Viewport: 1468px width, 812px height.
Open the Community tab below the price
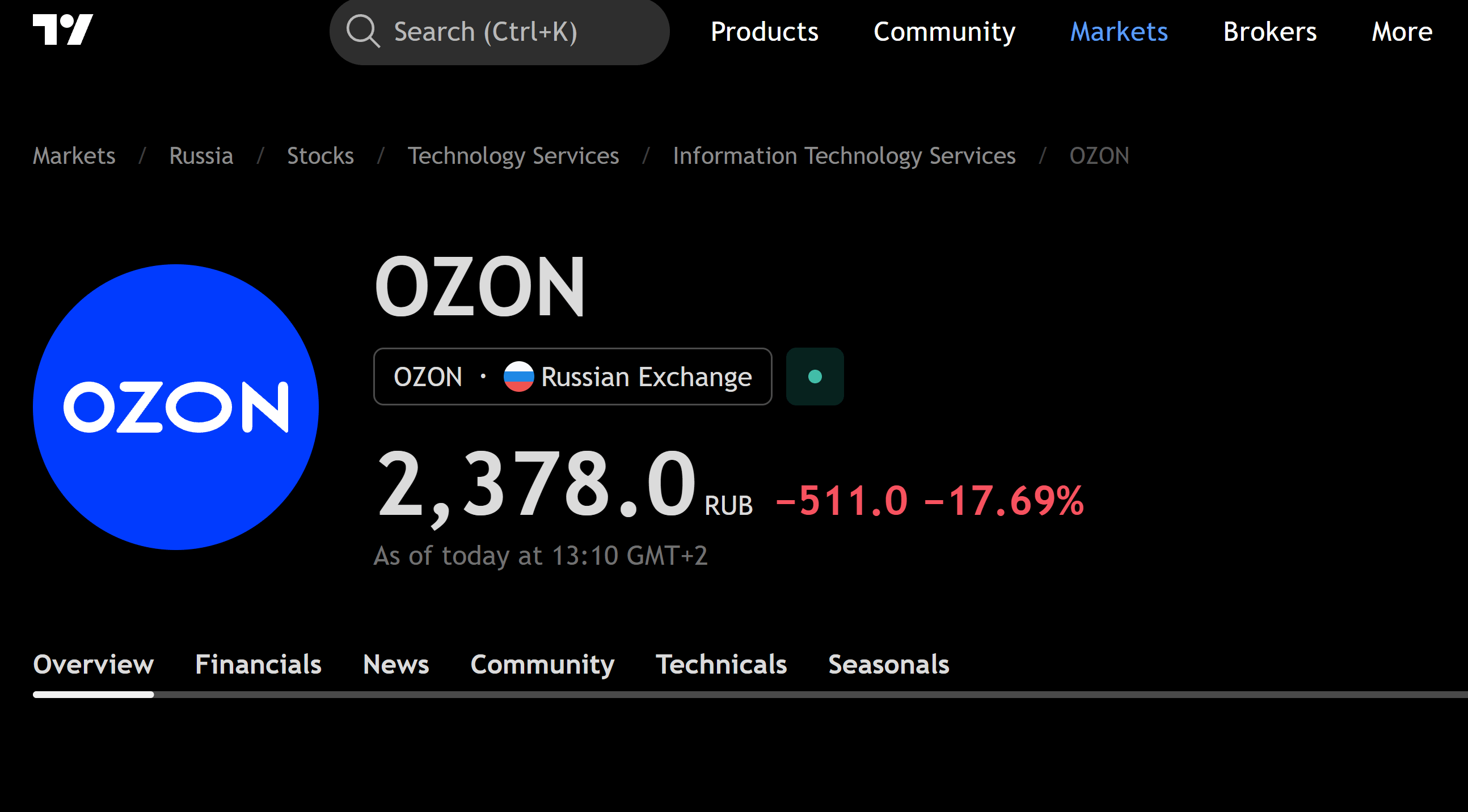542,665
